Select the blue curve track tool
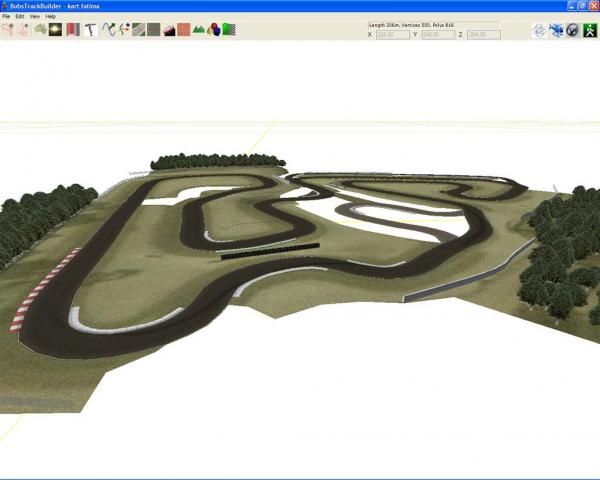Viewport: 600px width, 480px height. [x=107, y=29]
